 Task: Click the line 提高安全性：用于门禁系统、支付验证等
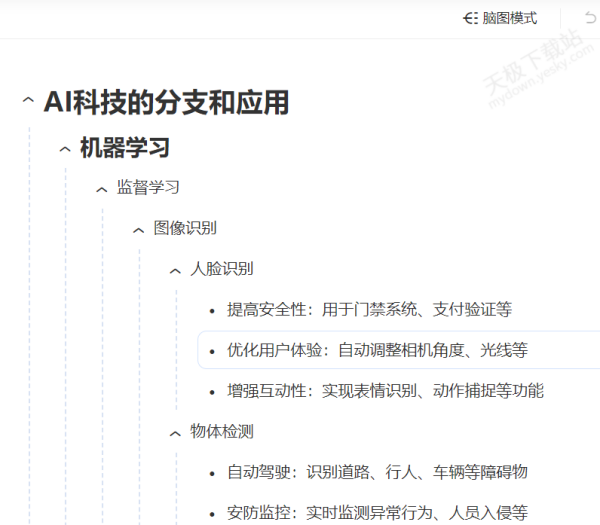[x=369, y=310]
